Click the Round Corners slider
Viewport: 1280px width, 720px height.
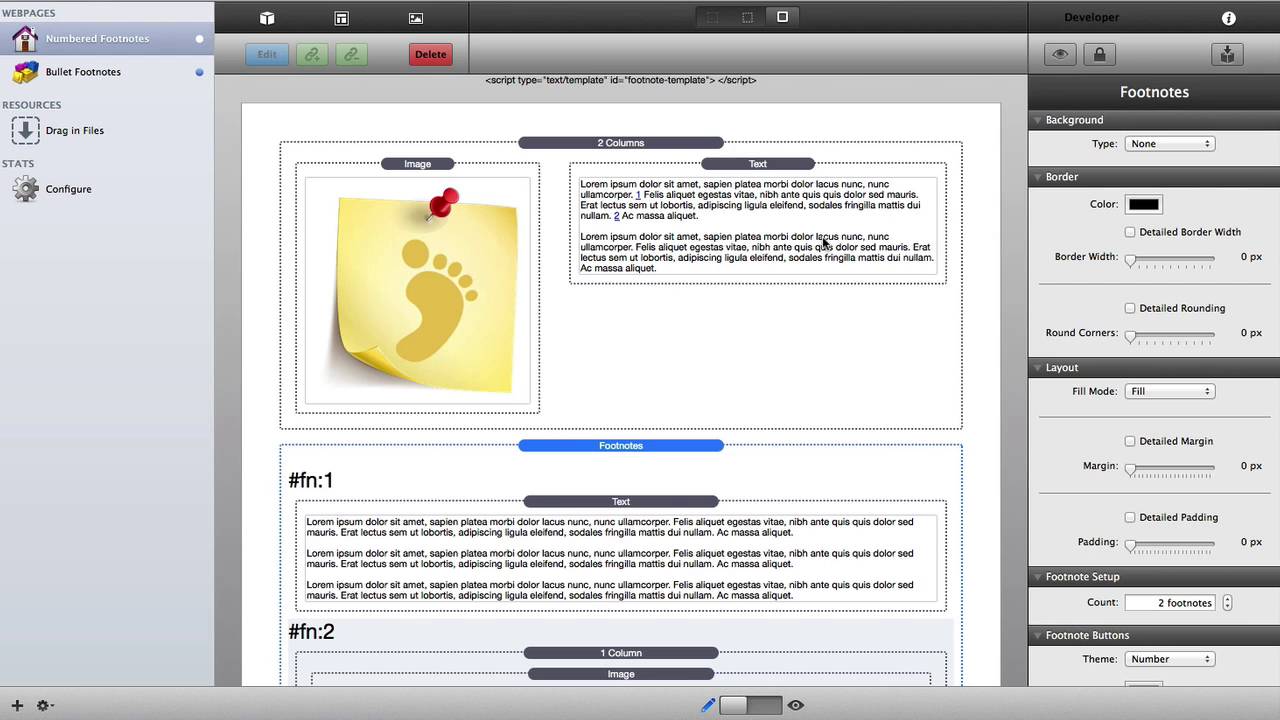1170,335
